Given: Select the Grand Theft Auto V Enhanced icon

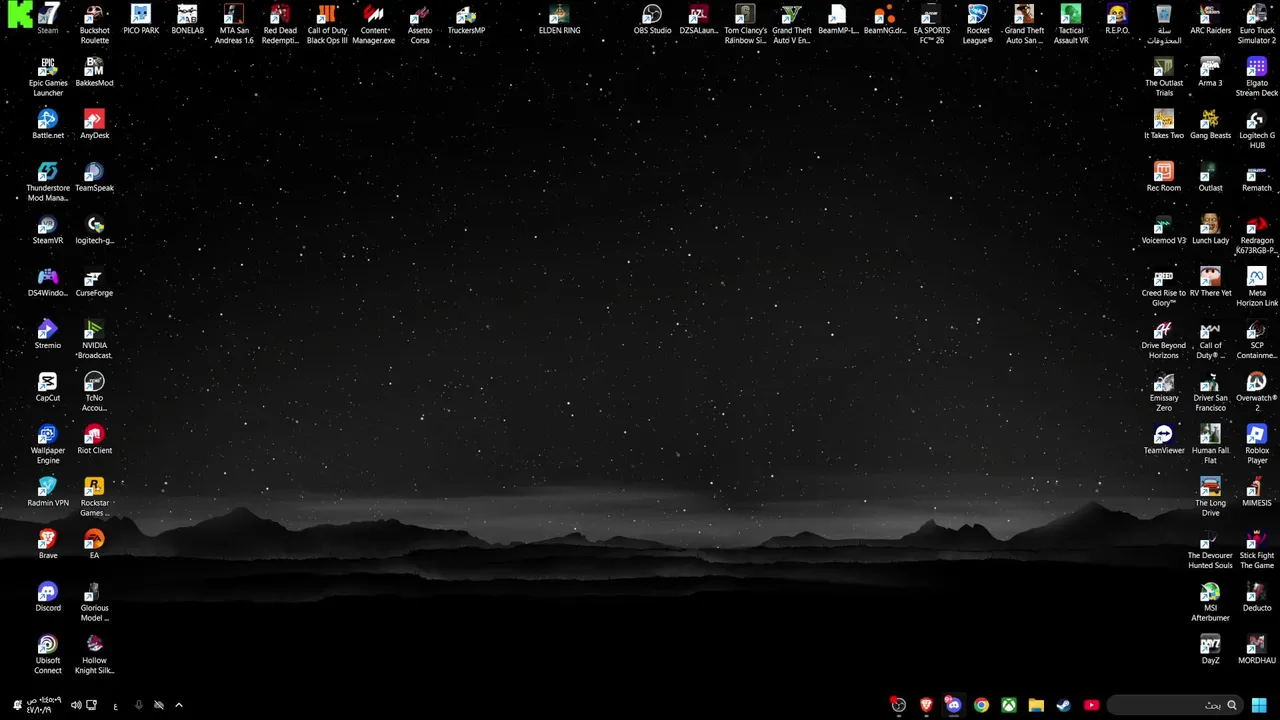Looking at the screenshot, I should point(792,24).
